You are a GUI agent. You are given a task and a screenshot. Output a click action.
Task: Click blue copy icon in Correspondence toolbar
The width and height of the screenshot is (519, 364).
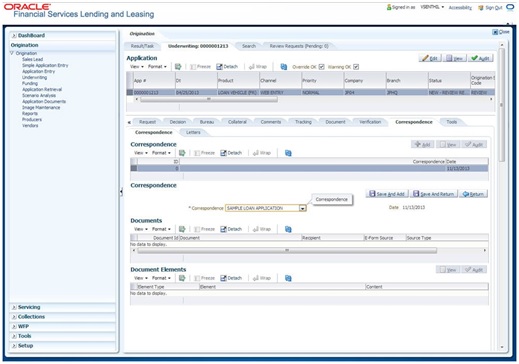coord(288,153)
